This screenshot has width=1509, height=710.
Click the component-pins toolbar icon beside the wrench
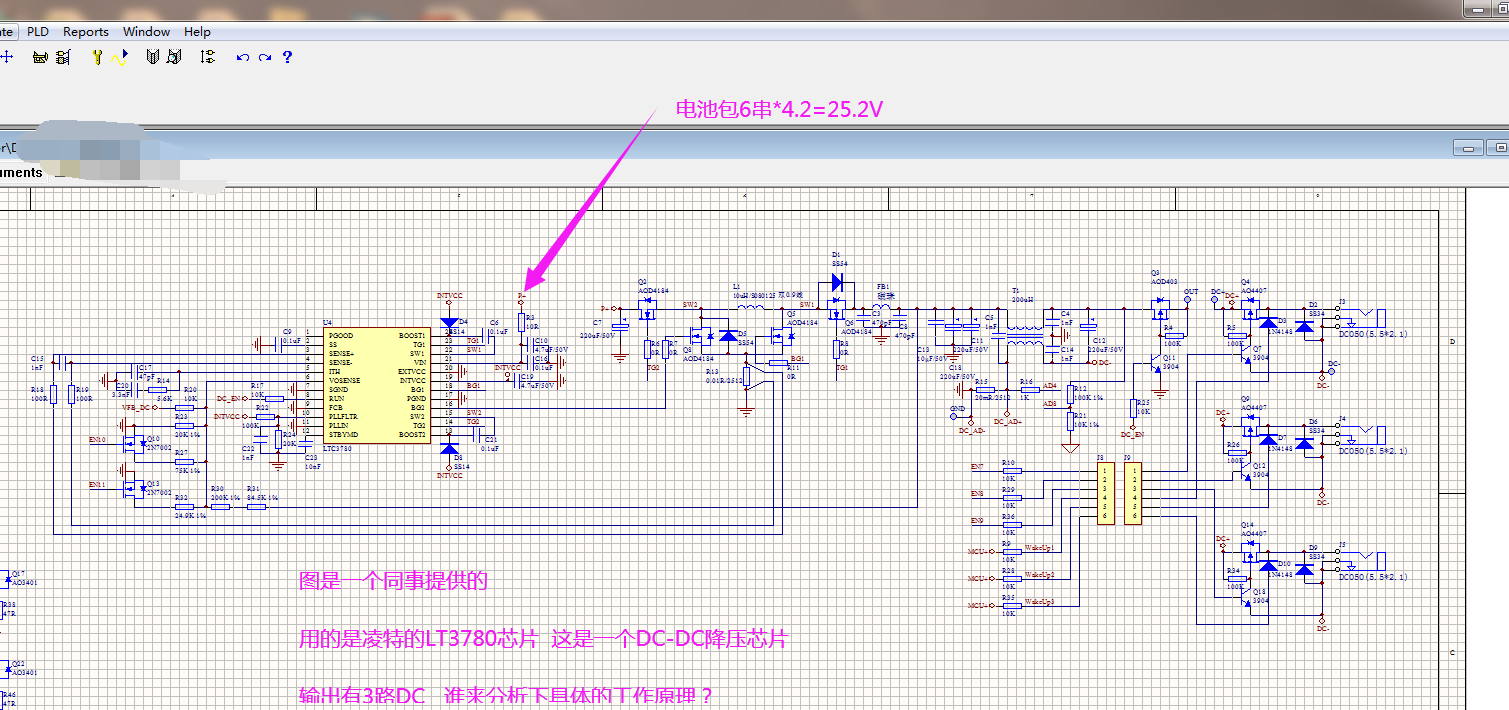[63, 57]
